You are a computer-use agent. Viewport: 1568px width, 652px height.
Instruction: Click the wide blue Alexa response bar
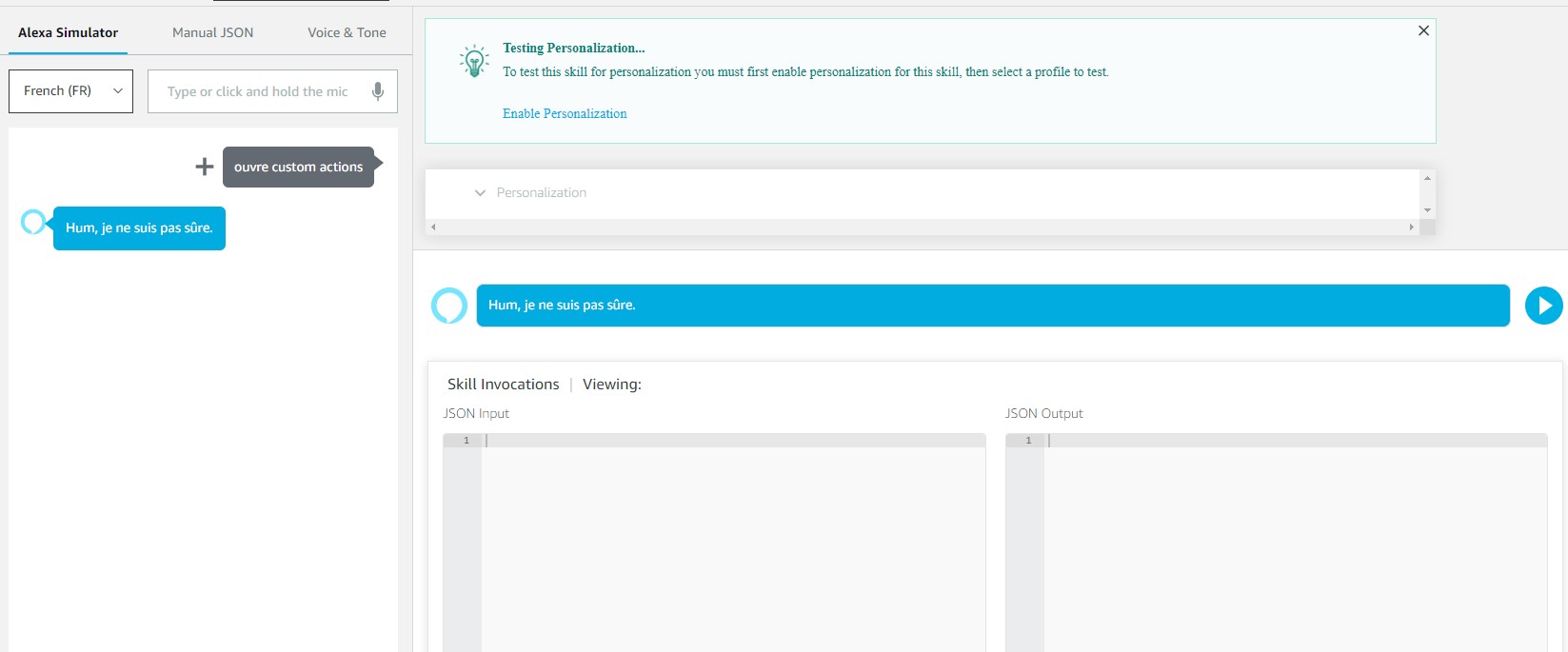pos(993,306)
